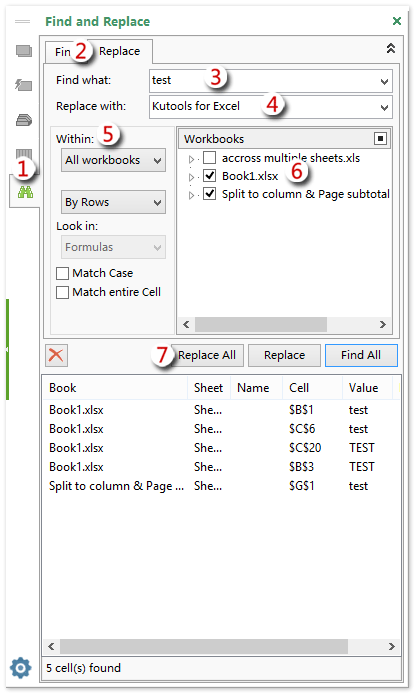
Task: Enable Match Case option
Action: point(63,273)
